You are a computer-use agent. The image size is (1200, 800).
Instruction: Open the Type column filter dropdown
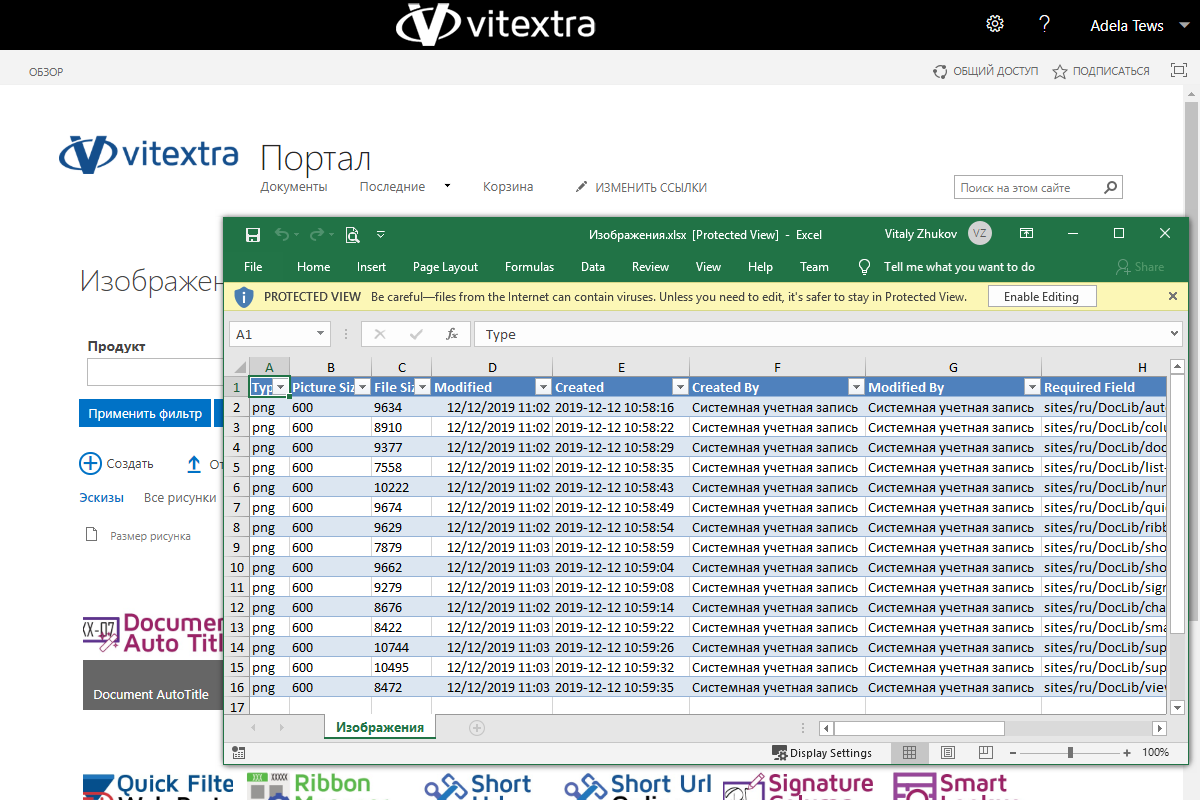click(x=281, y=387)
